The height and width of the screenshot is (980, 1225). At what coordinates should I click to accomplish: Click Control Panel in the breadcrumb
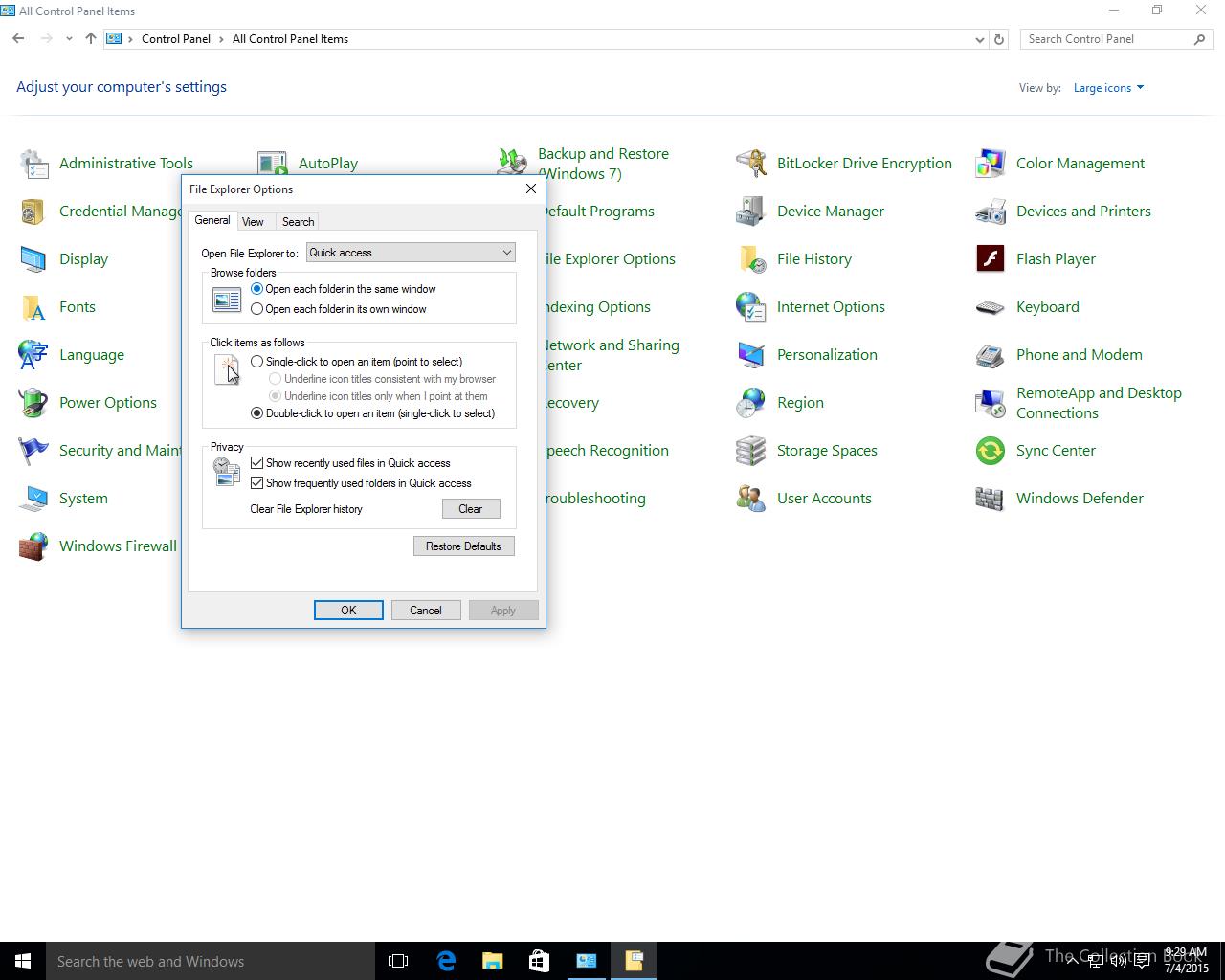pyautogui.click(x=176, y=39)
